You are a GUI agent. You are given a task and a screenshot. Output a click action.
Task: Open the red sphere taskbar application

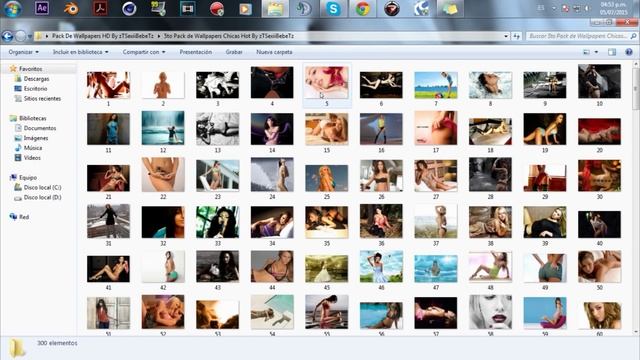pos(217,8)
